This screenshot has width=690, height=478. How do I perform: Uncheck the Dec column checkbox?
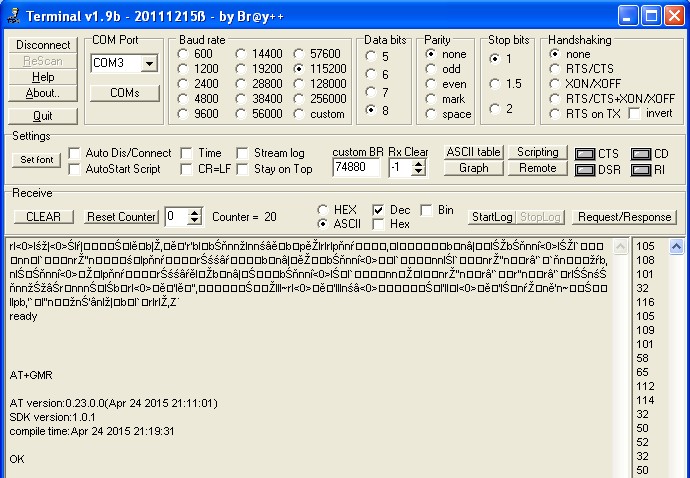point(378,210)
